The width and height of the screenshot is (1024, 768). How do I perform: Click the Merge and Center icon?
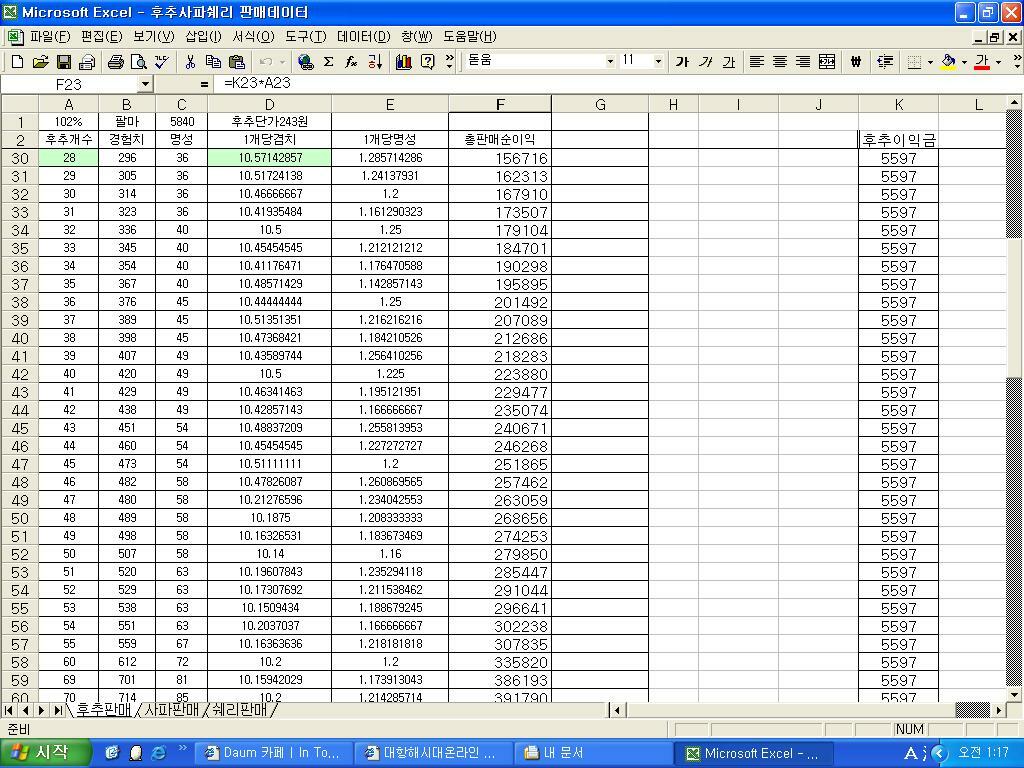pos(827,62)
